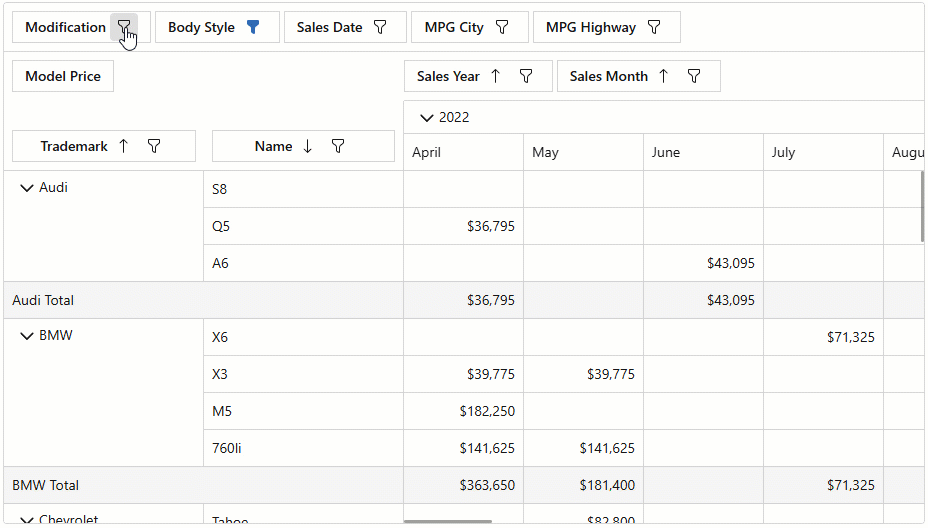Select the A6 row header

[x=304, y=263]
